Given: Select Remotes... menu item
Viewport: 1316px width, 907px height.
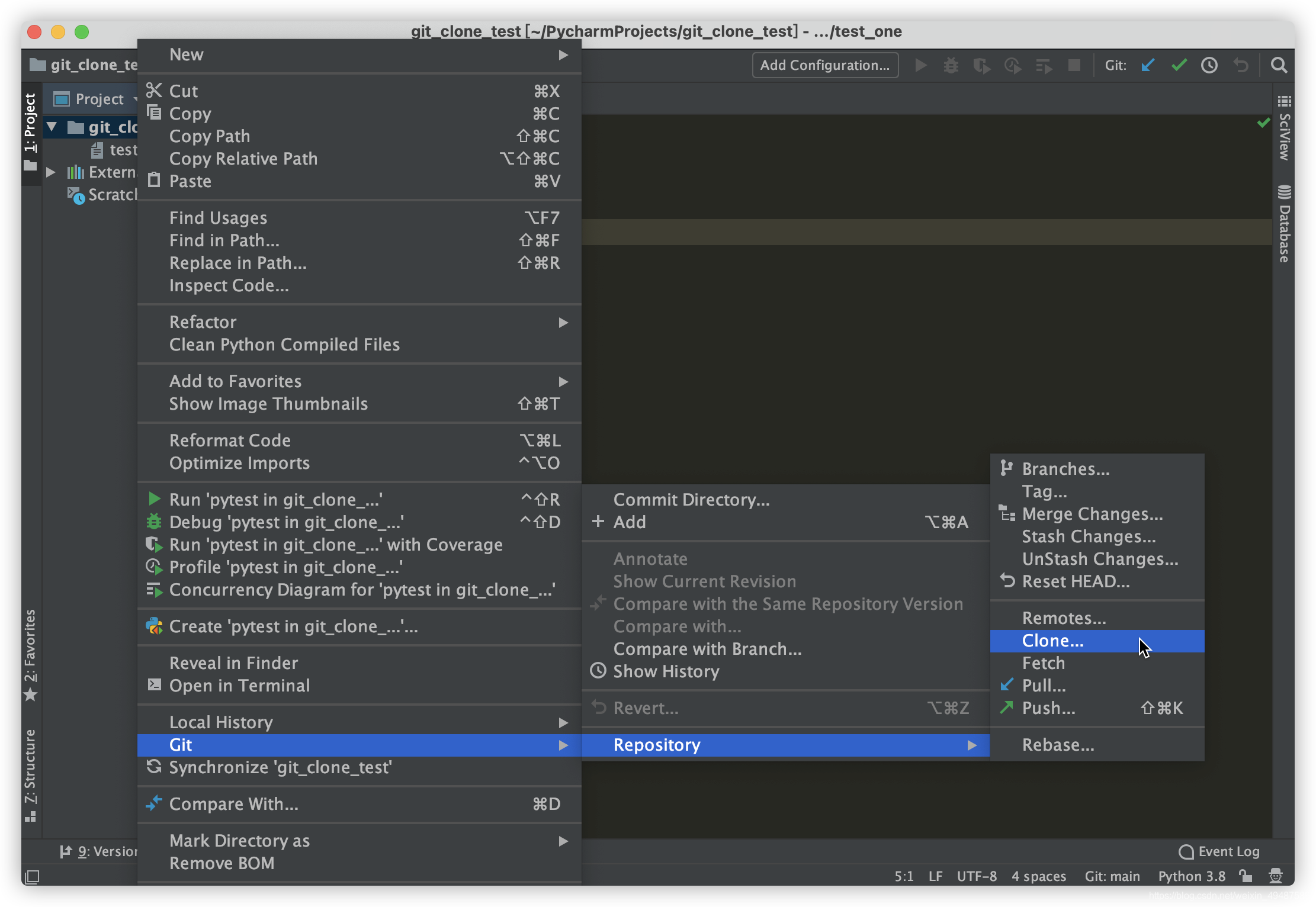Looking at the screenshot, I should 1097,618.
